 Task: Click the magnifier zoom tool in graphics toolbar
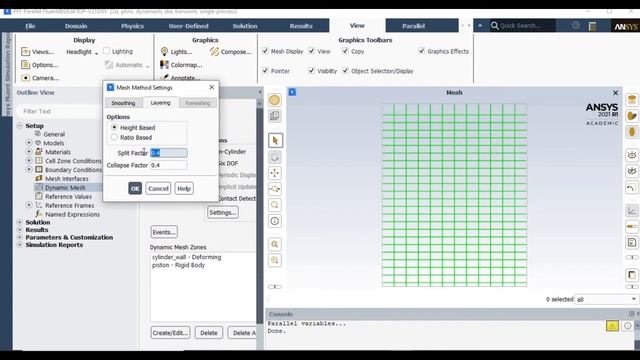click(275, 205)
